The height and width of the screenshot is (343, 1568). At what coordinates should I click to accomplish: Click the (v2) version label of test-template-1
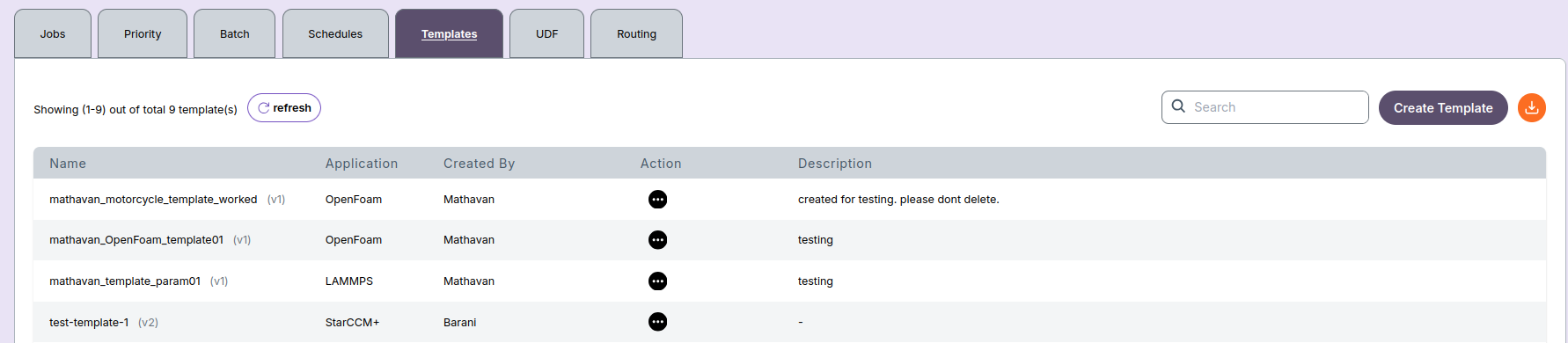[149, 323]
